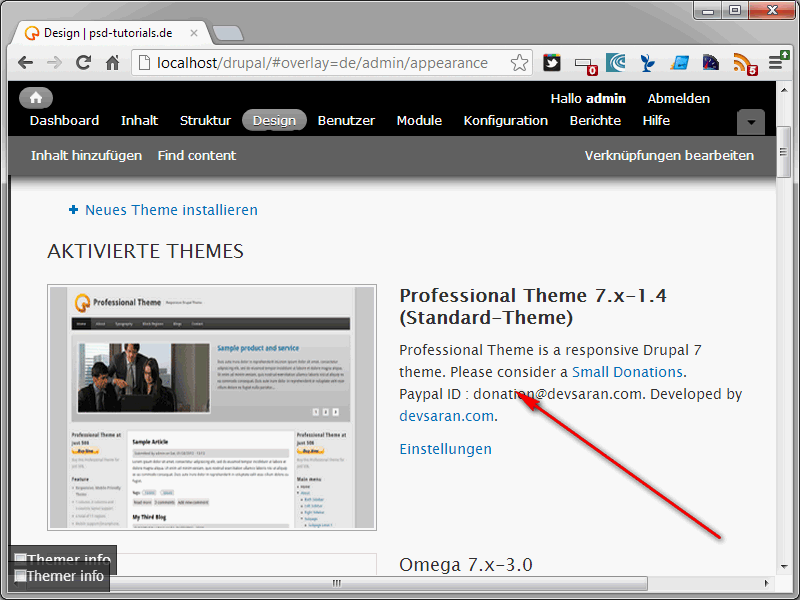Screen dimensions: 800x600
Task: Select the Design | psd-tutorials.de tab
Action: (110, 33)
